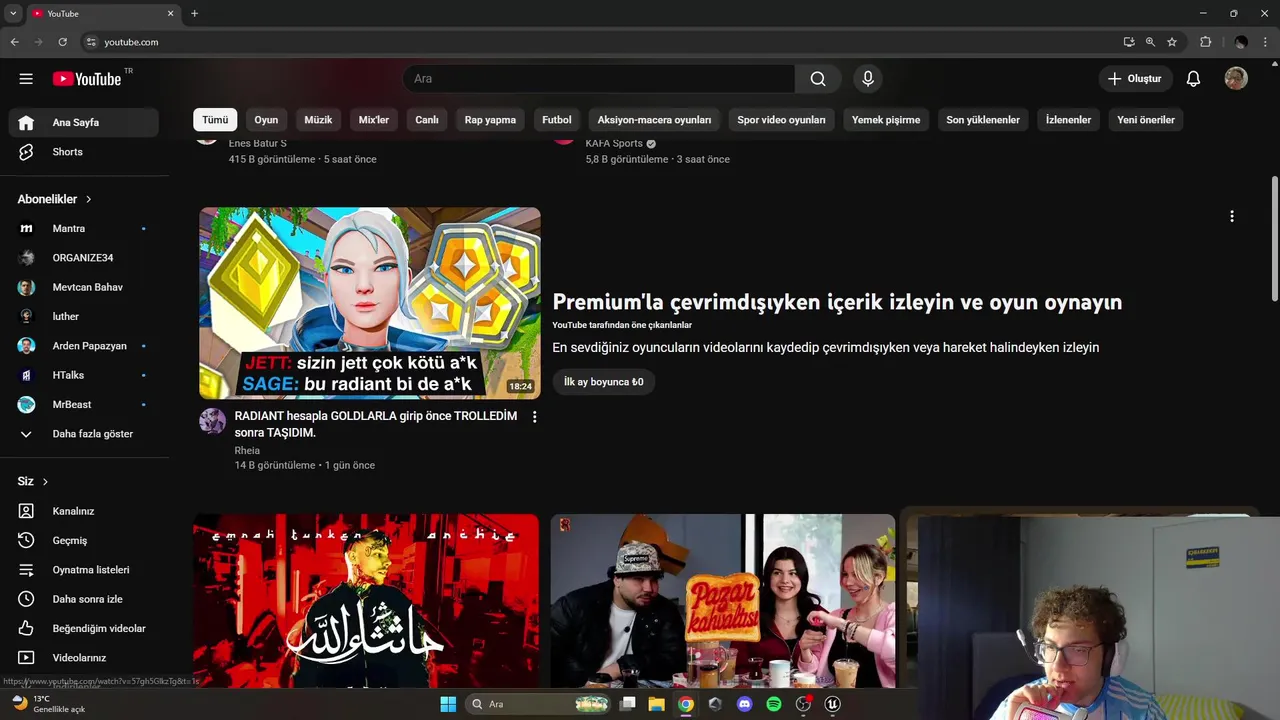This screenshot has width=1280, height=720.
Task: Focus the Ara search field
Action: point(599,79)
